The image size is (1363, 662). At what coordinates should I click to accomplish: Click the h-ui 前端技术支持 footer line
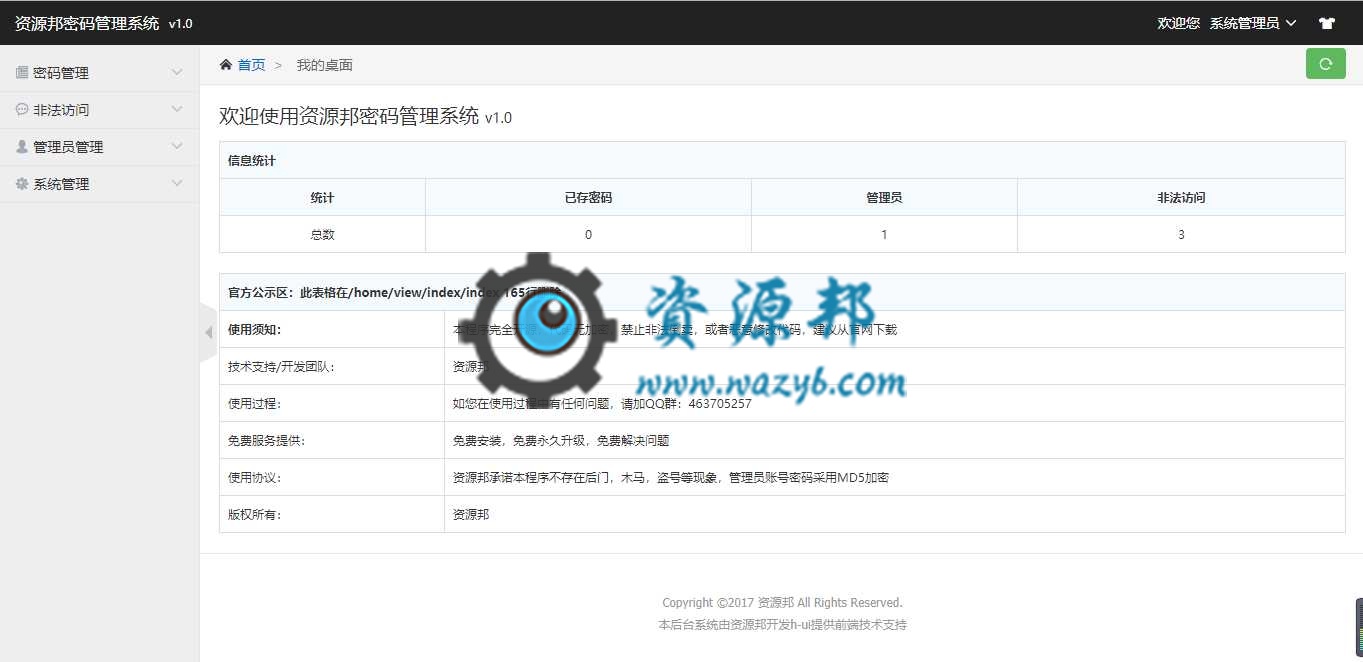pos(782,624)
